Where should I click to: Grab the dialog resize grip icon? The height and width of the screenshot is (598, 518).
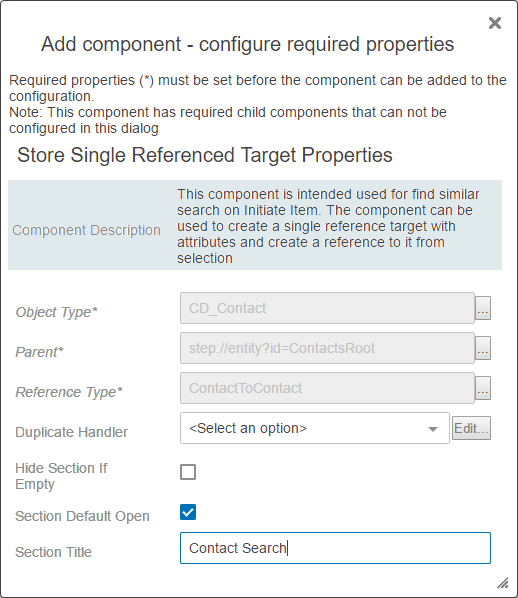503,583
